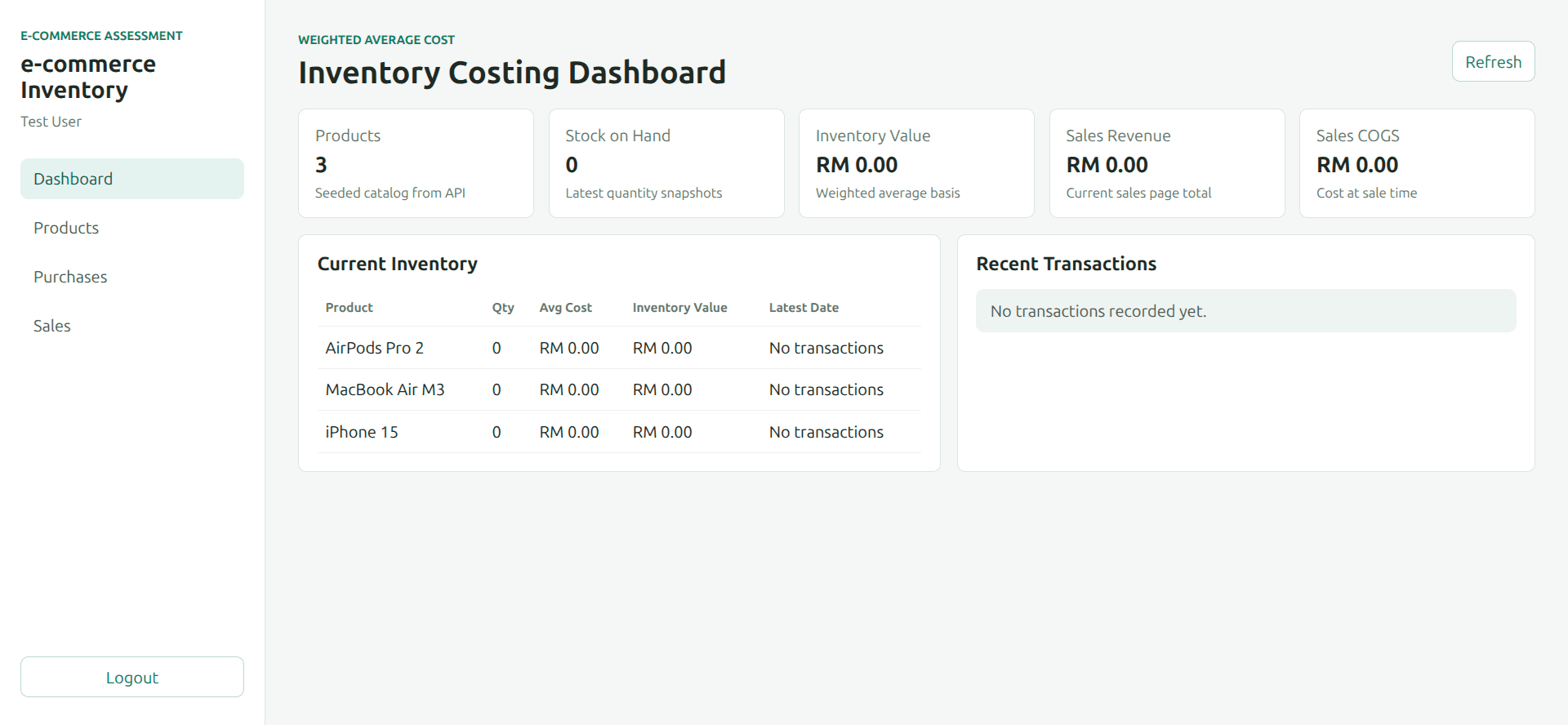Log out using the Logout button
The image size is (1568, 725).
click(x=132, y=677)
